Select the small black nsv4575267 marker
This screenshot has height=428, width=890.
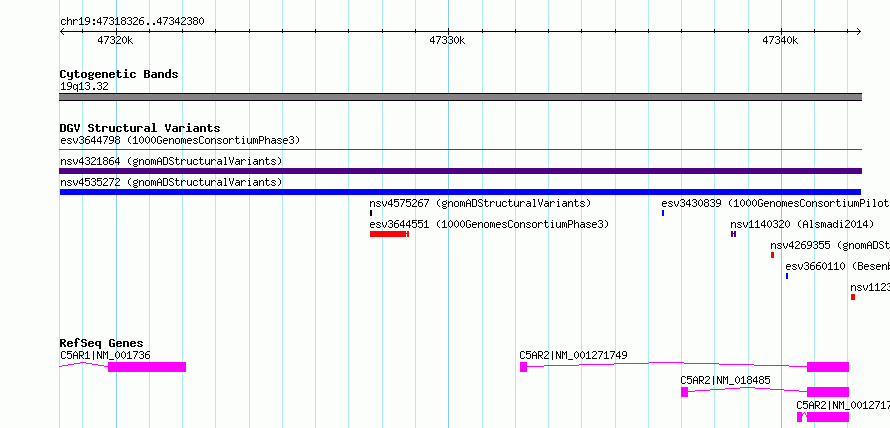point(371,213)
